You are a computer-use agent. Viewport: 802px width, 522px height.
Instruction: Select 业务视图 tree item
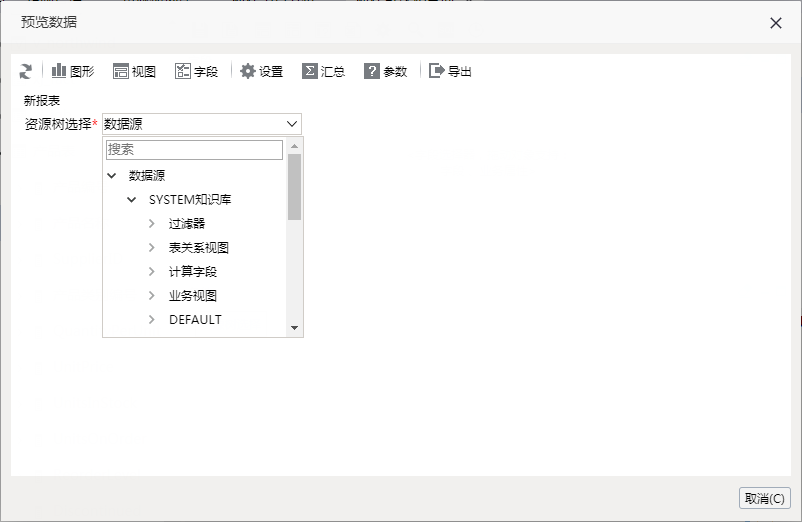(193, 296)
